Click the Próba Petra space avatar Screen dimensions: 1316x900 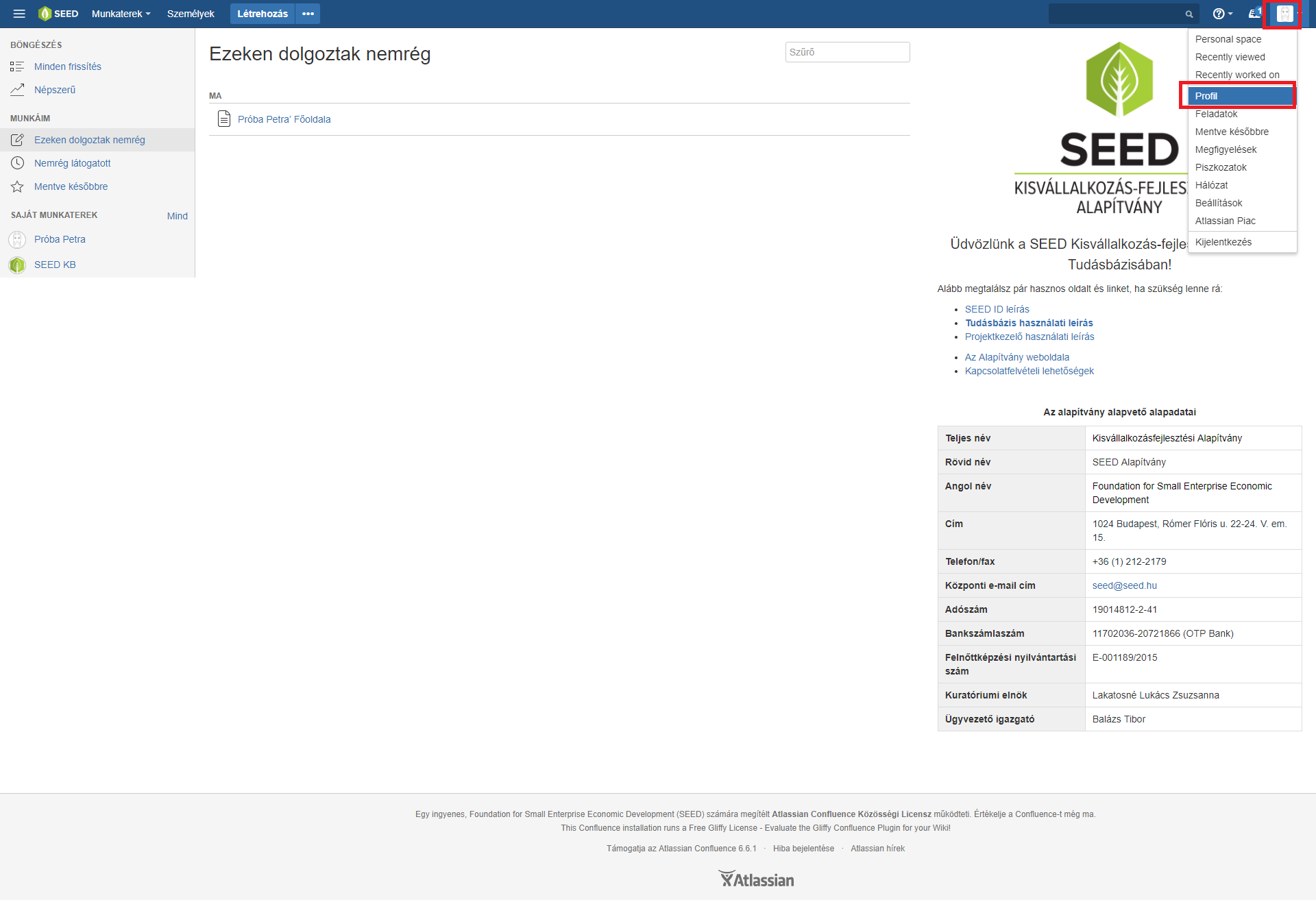tap(17, 240)
